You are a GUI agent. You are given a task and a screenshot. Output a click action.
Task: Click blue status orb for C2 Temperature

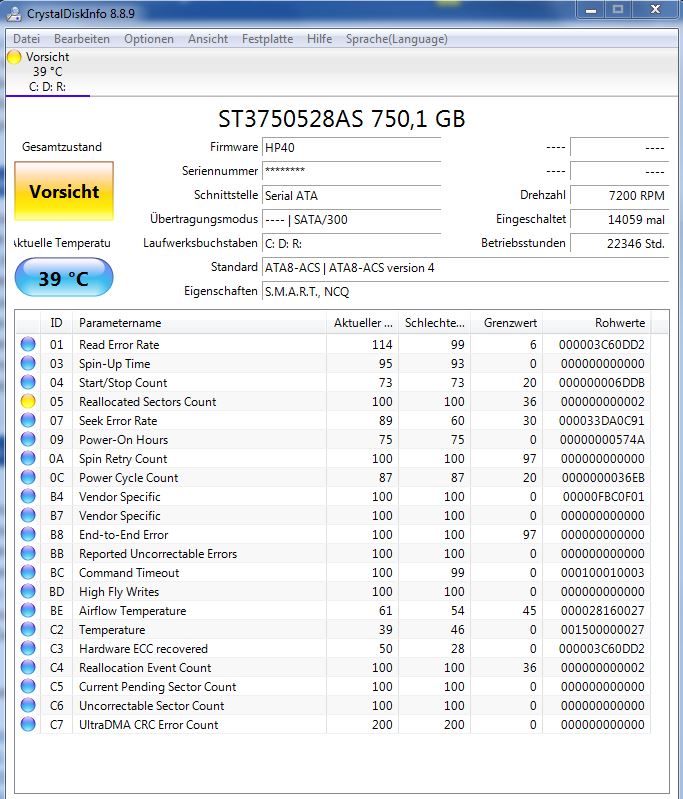pyautogui.click(x=28, y=629)
